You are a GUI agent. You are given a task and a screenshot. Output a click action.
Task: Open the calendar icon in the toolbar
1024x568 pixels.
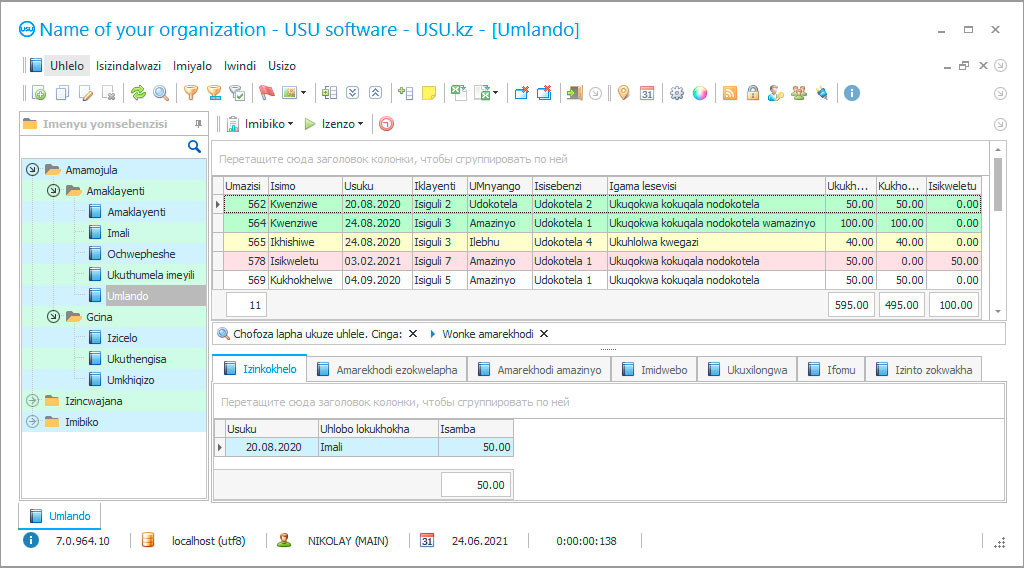(x=647, y=93)
